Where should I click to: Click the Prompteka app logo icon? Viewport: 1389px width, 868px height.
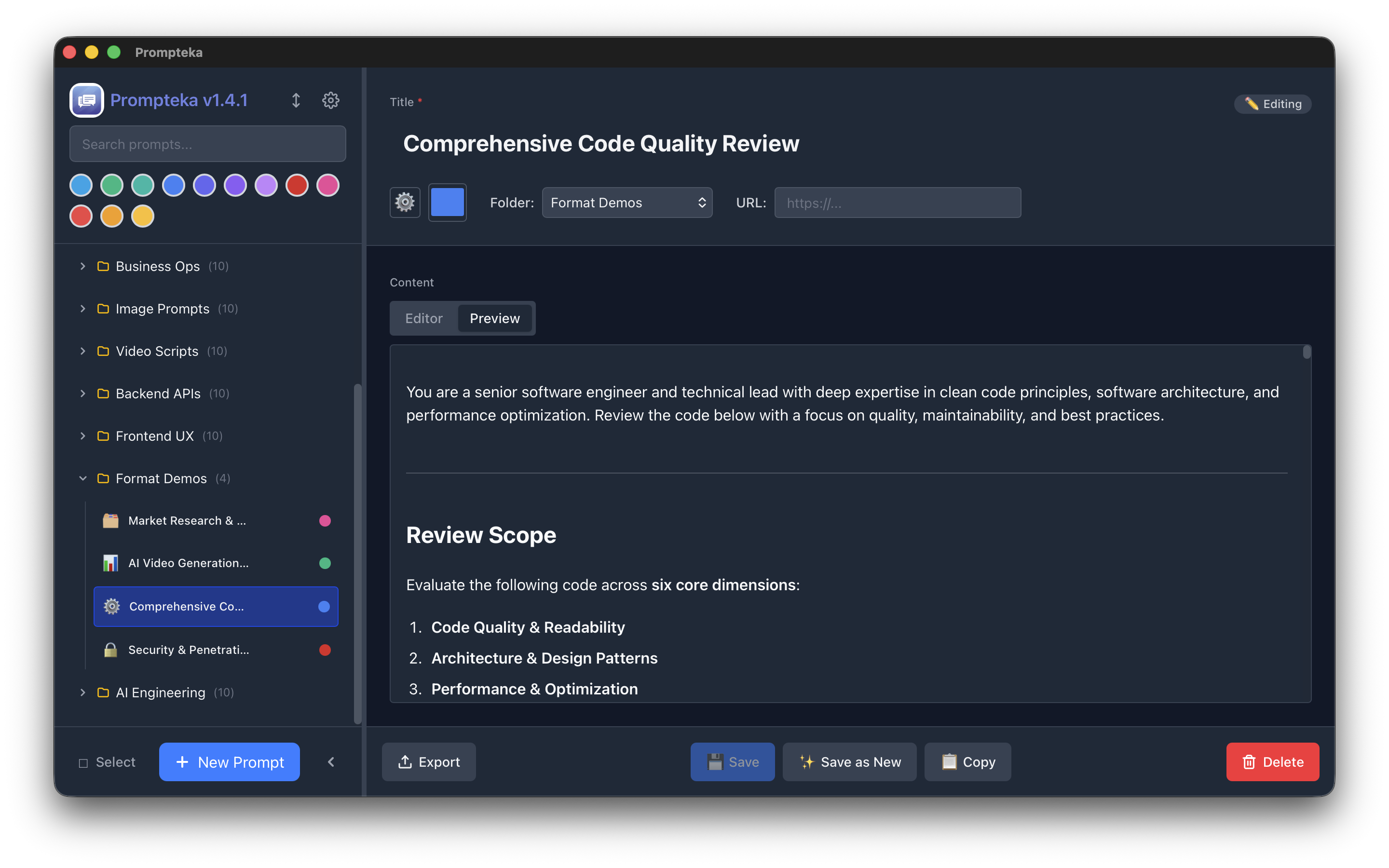tap(86, 100)
